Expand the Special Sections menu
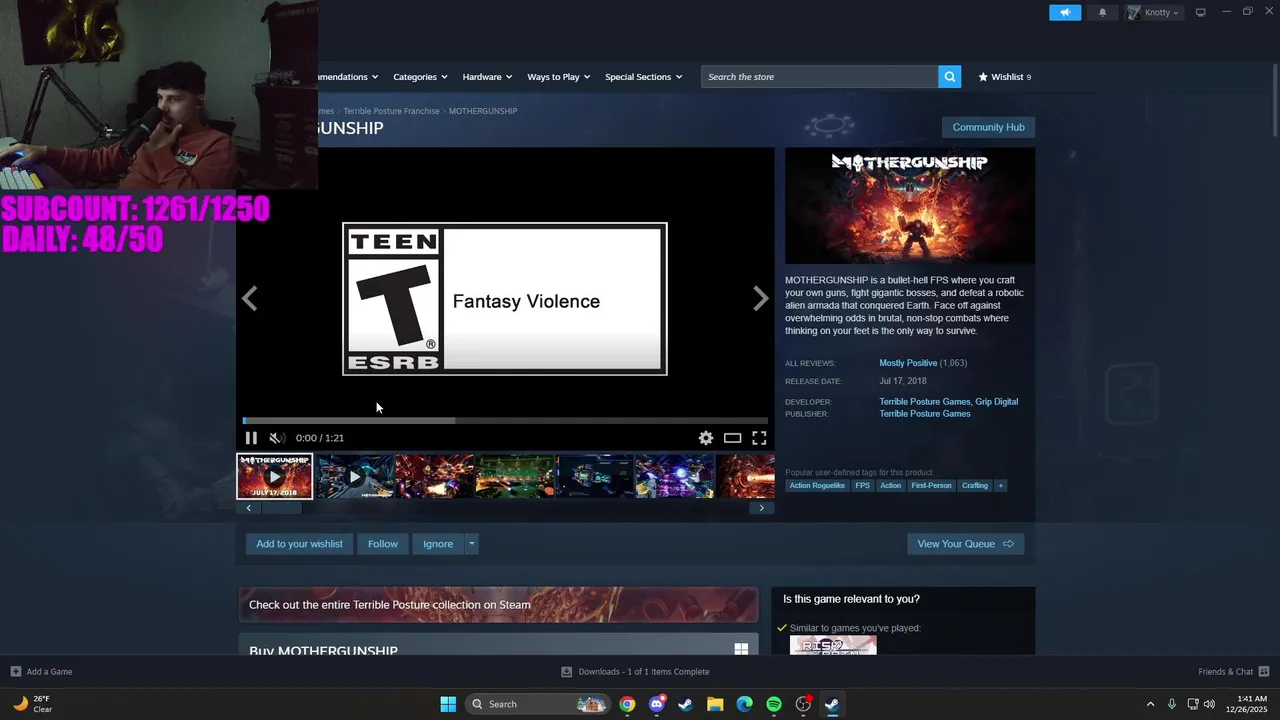This screenshot has height=720, width=1280. coord(643,76)
